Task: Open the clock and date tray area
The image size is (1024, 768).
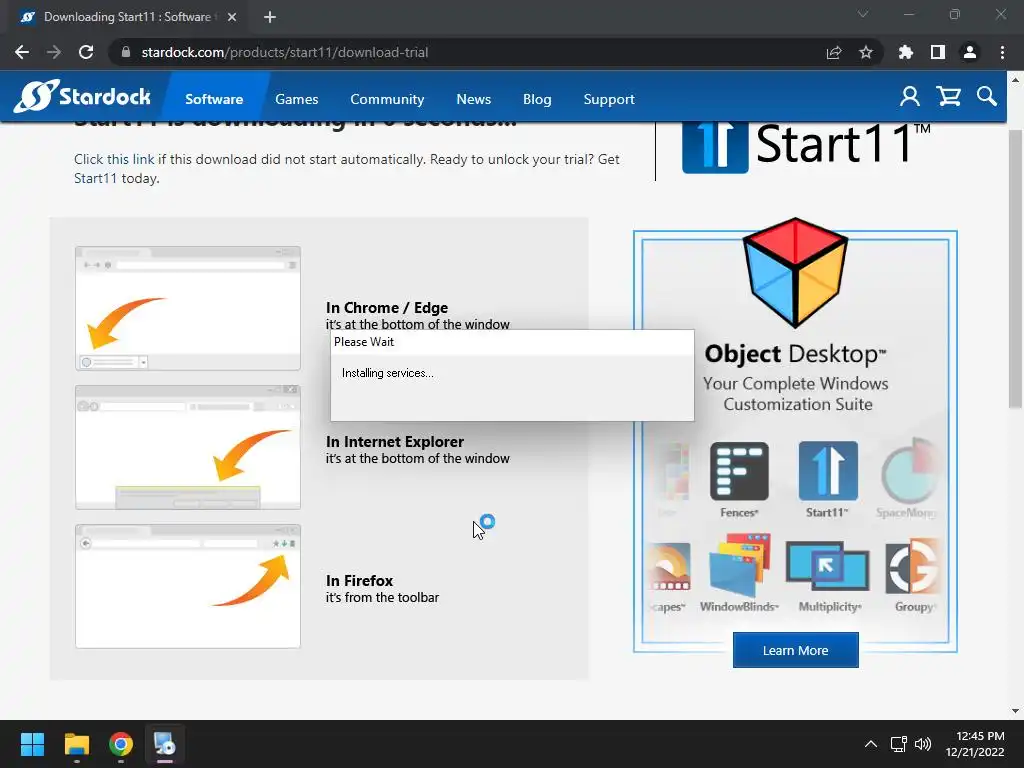Action: point(975,744)
